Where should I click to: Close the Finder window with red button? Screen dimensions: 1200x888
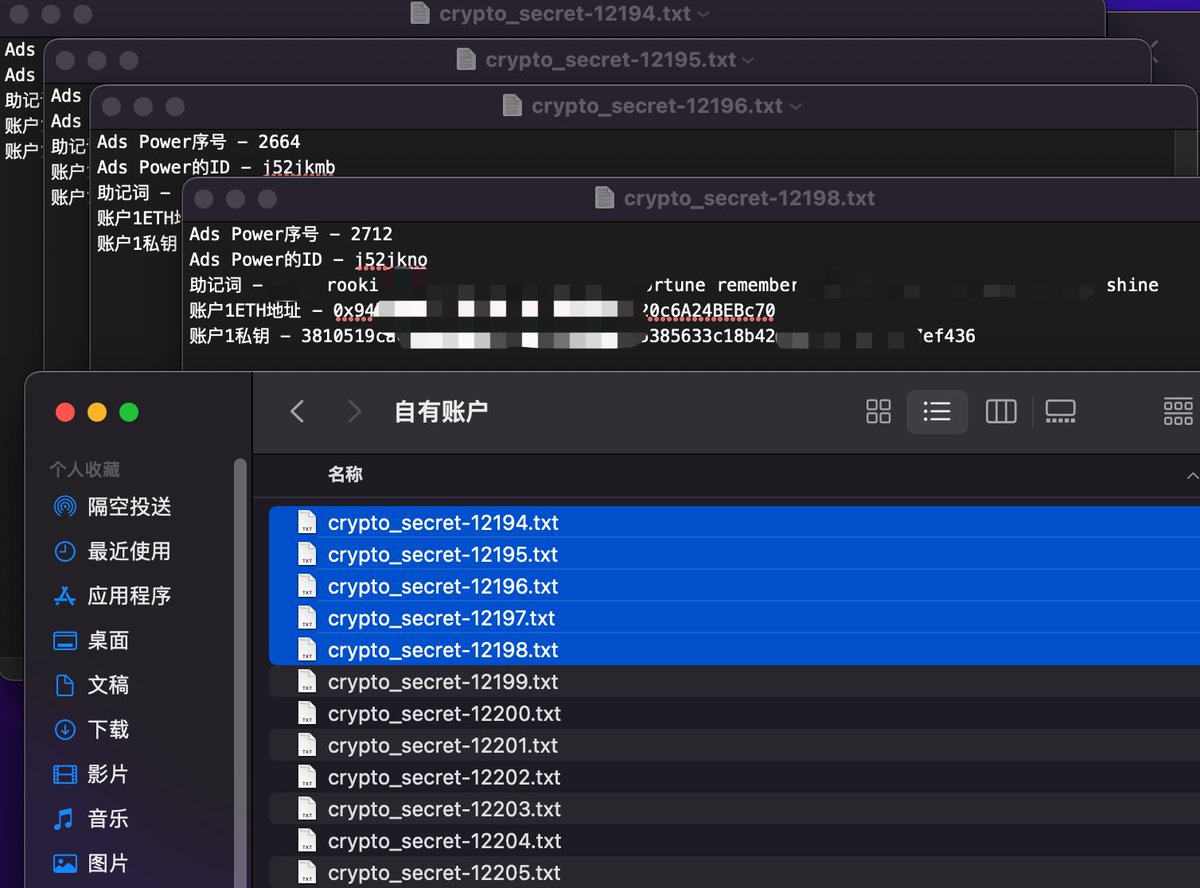click(x=66, y=412)
